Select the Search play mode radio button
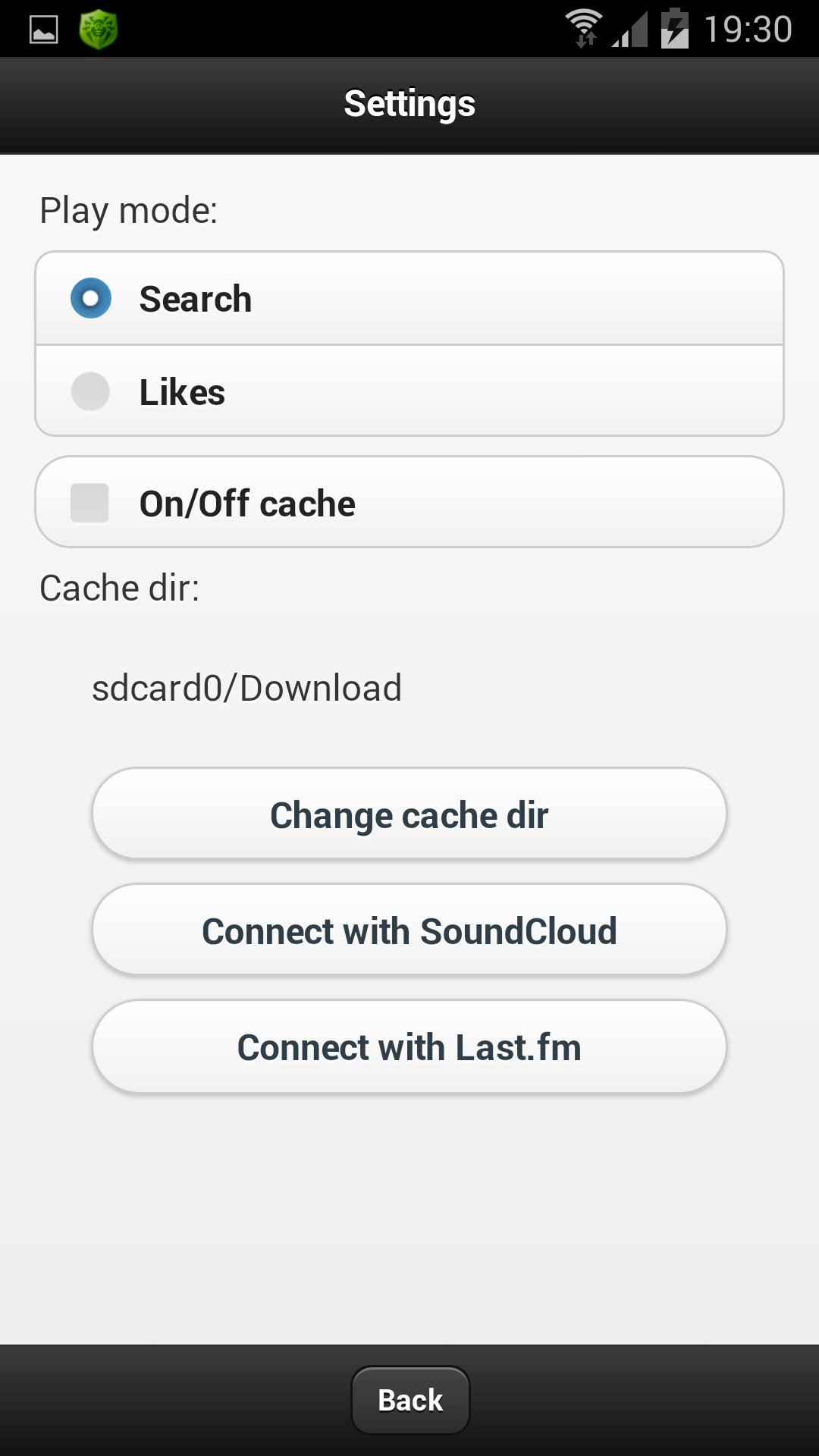819x1456 pixels. coord(91,298)
